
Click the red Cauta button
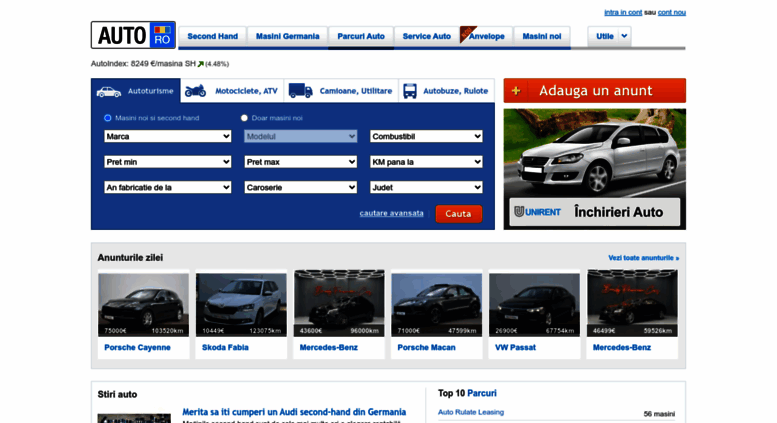click(458, 213)
